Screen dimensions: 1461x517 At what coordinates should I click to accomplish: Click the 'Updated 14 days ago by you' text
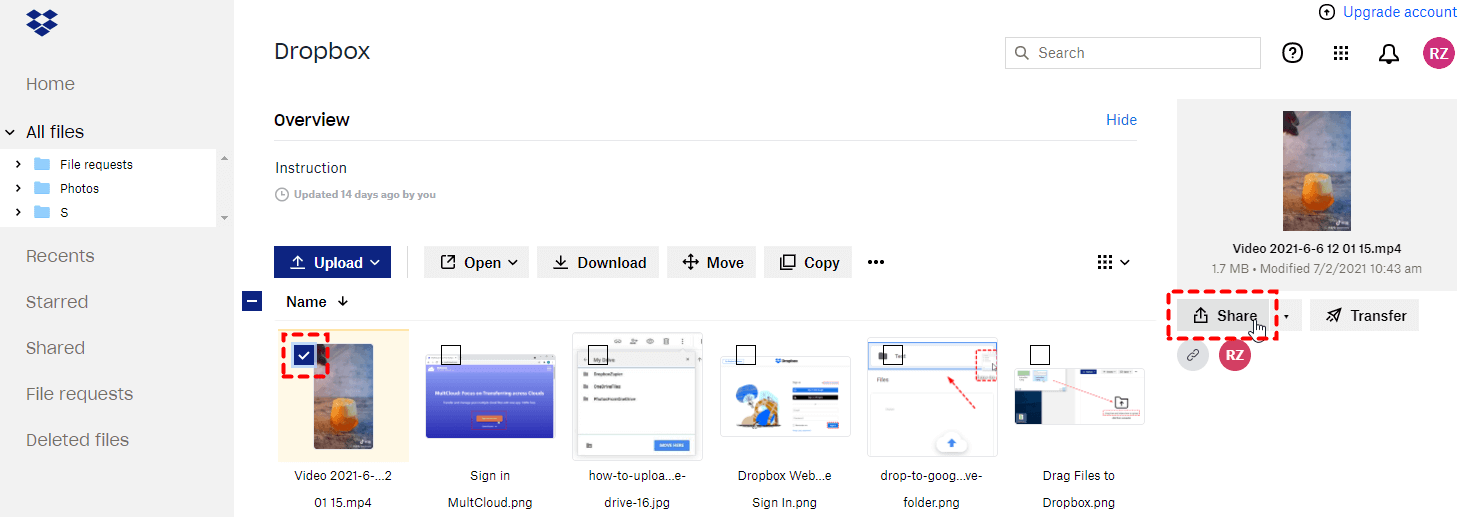(364, 194)
